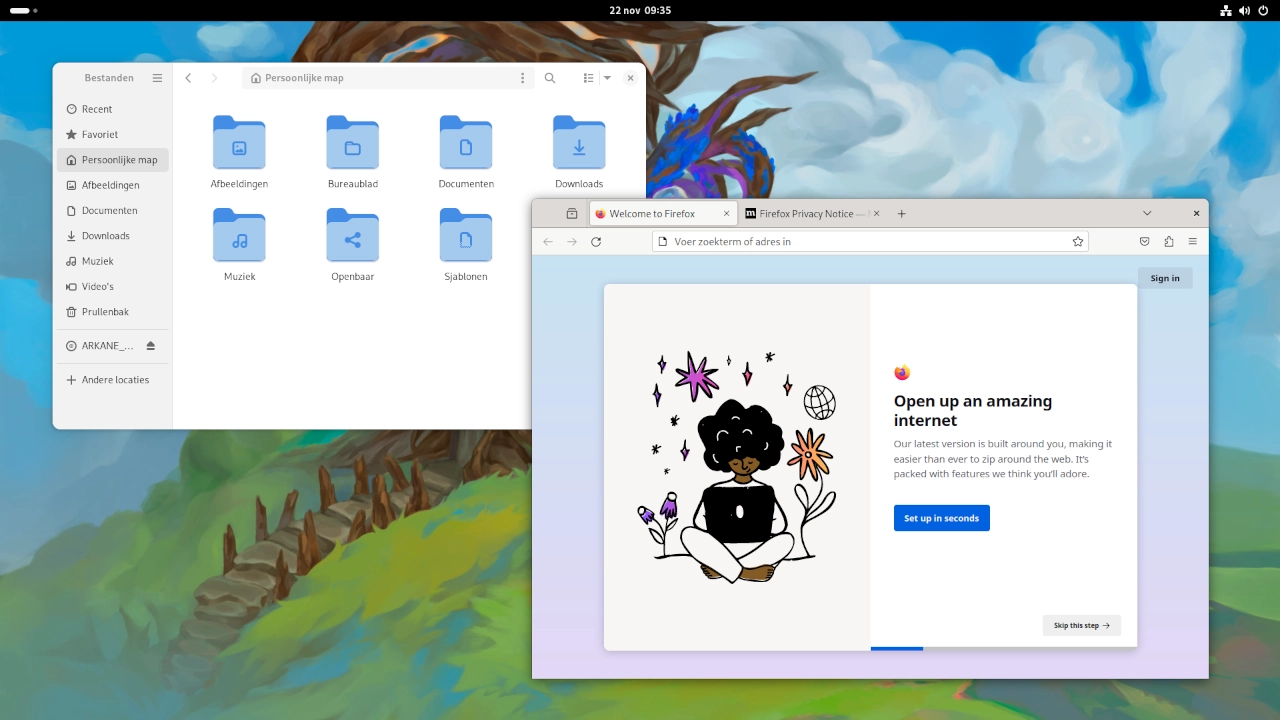Click the Firefox reload page icon

click(596, 242)
